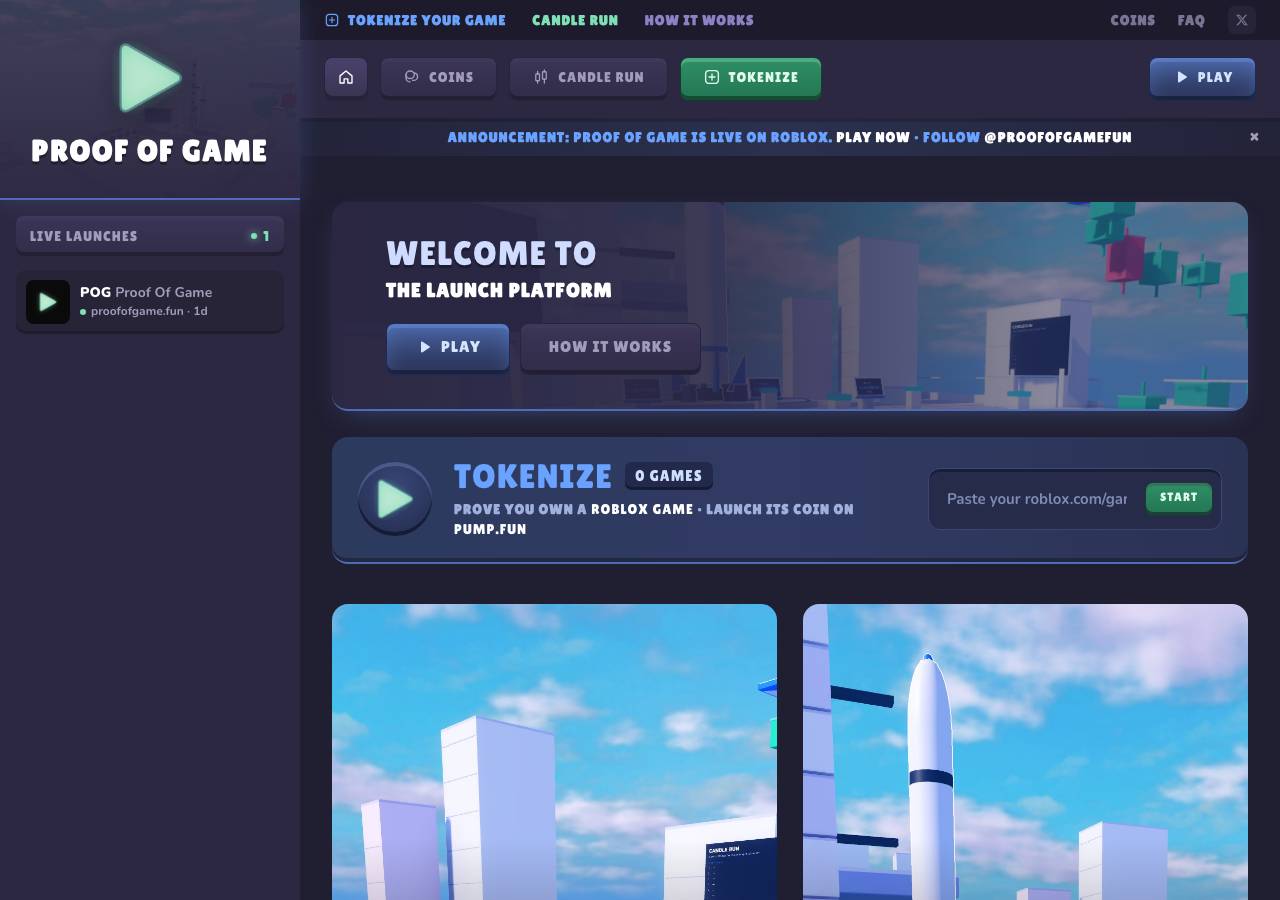Open How It Works in top navigation

point(699,20)
